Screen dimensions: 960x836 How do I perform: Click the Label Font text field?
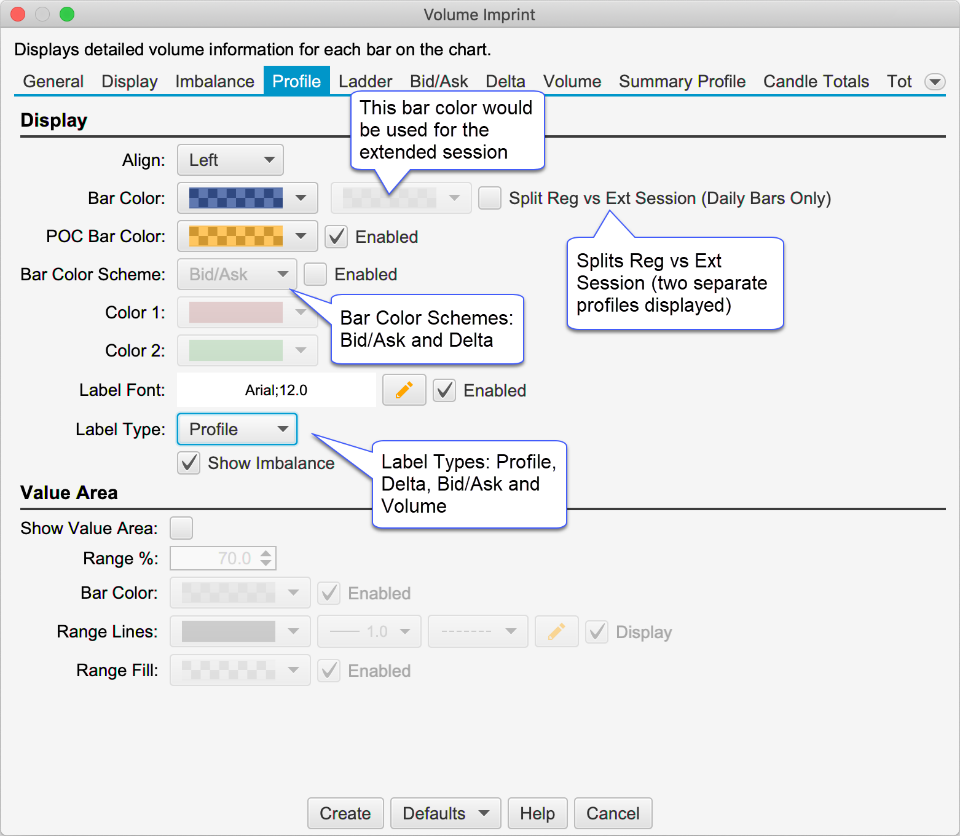point(276,390)
